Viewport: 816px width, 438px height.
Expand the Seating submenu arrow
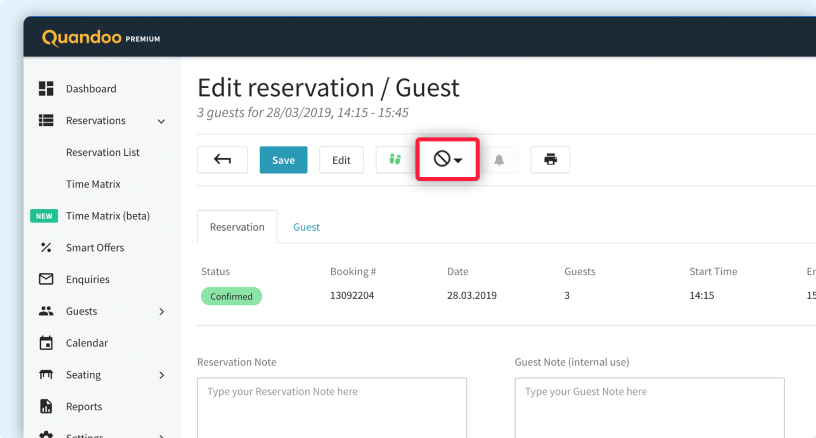click(x=161, y=375)
